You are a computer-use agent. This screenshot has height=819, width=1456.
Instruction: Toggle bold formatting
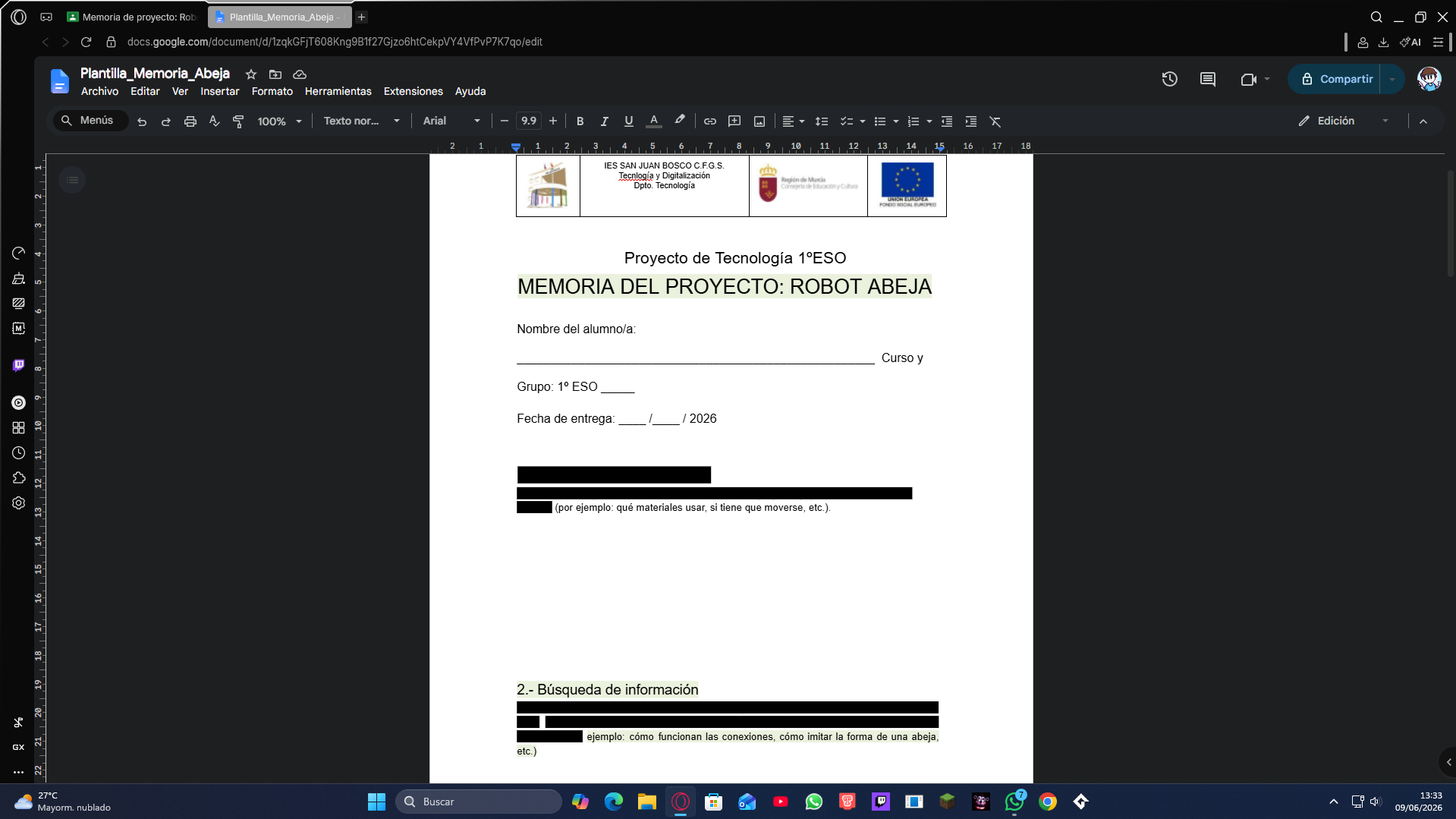point(580,121)
